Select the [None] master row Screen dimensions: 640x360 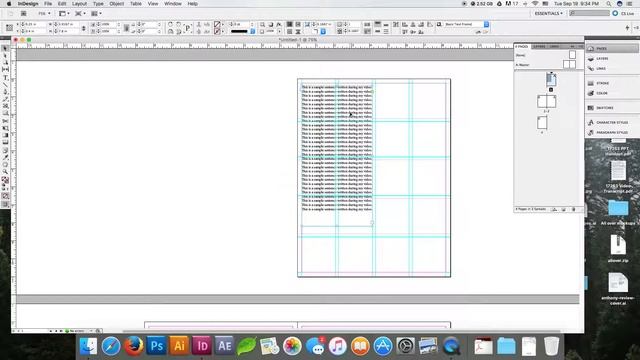pyautogui.click(x=545, y=55)
